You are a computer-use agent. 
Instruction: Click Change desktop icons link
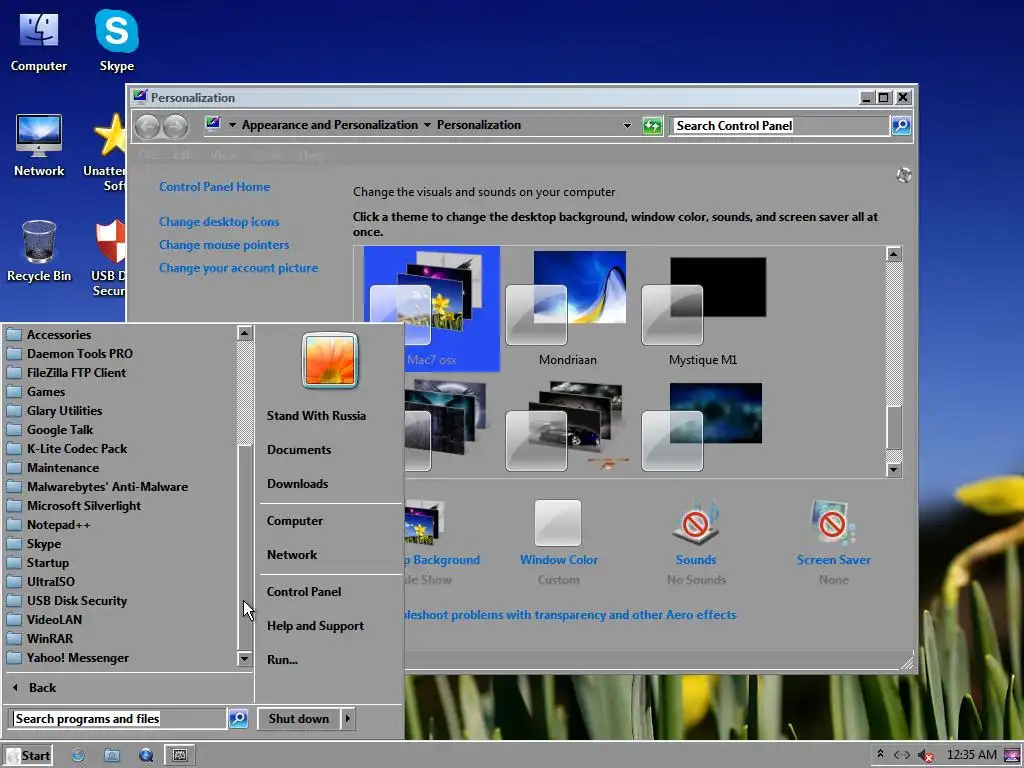tap(219, 222)
